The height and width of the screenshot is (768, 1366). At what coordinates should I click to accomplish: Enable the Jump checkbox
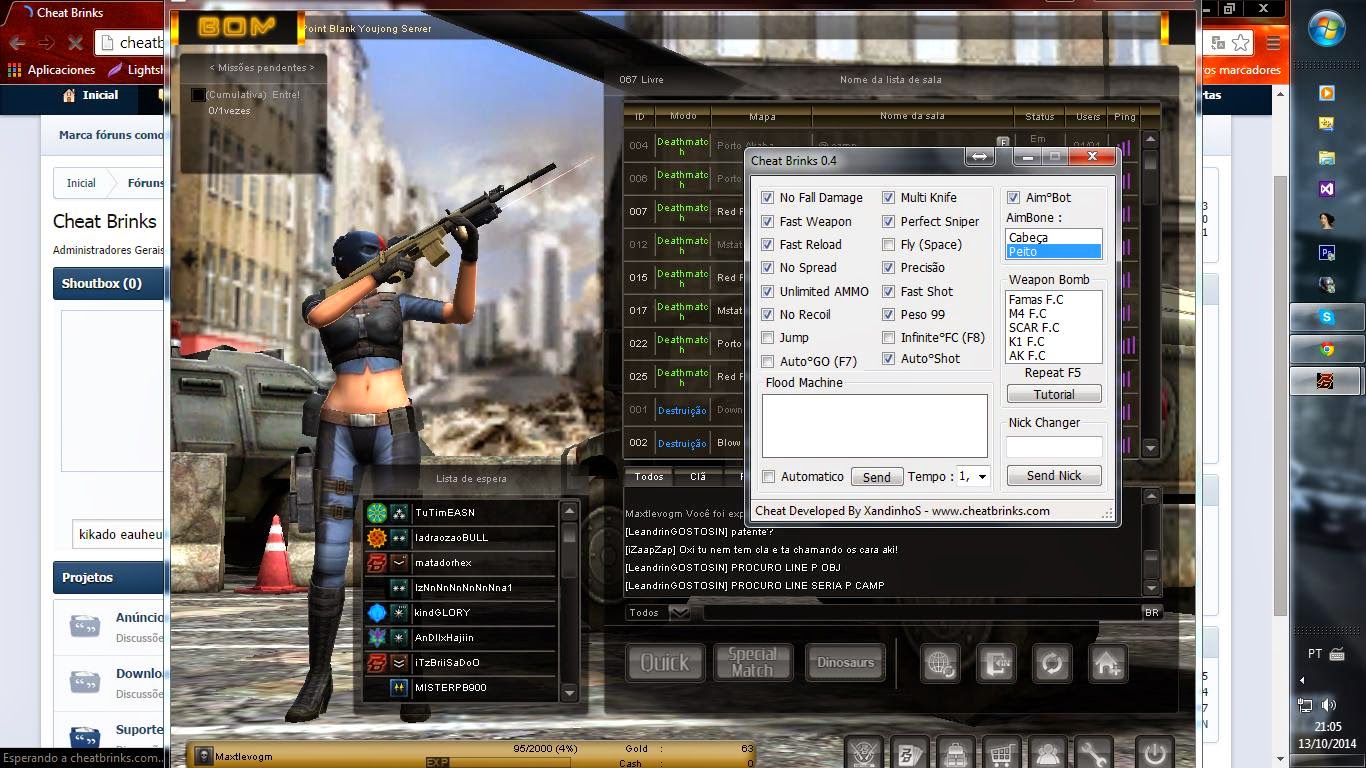click(768, 338)
